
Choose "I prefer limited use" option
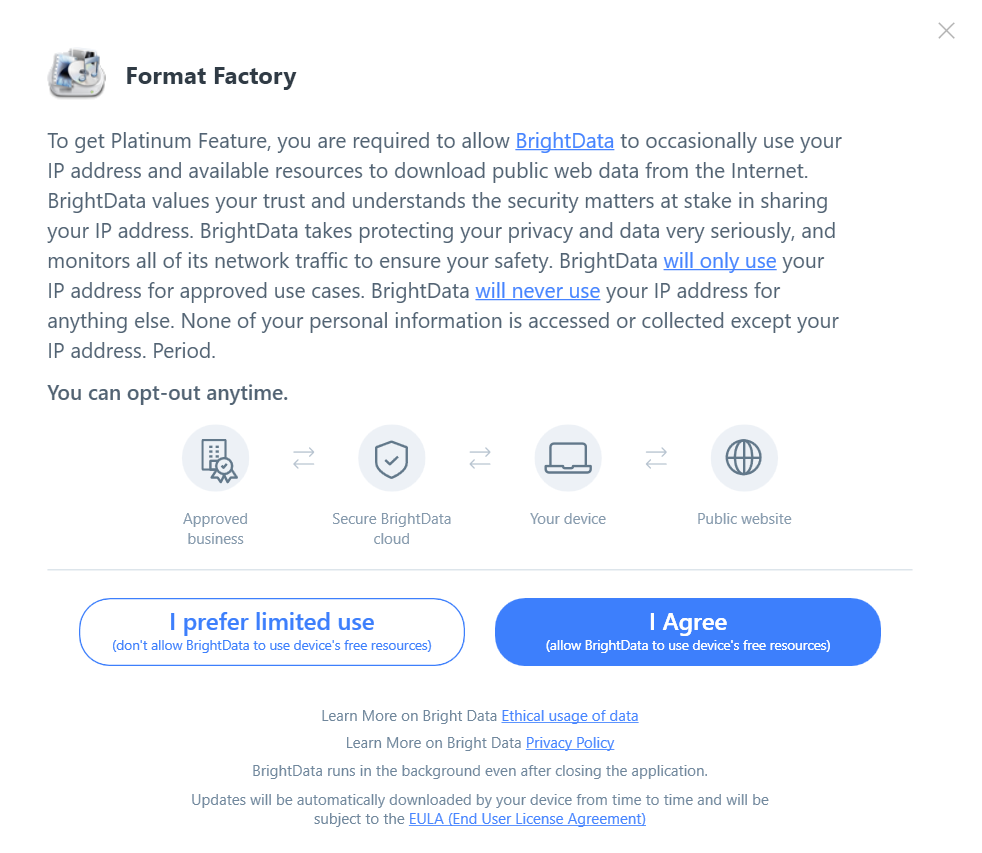click(x=272, y=631)
